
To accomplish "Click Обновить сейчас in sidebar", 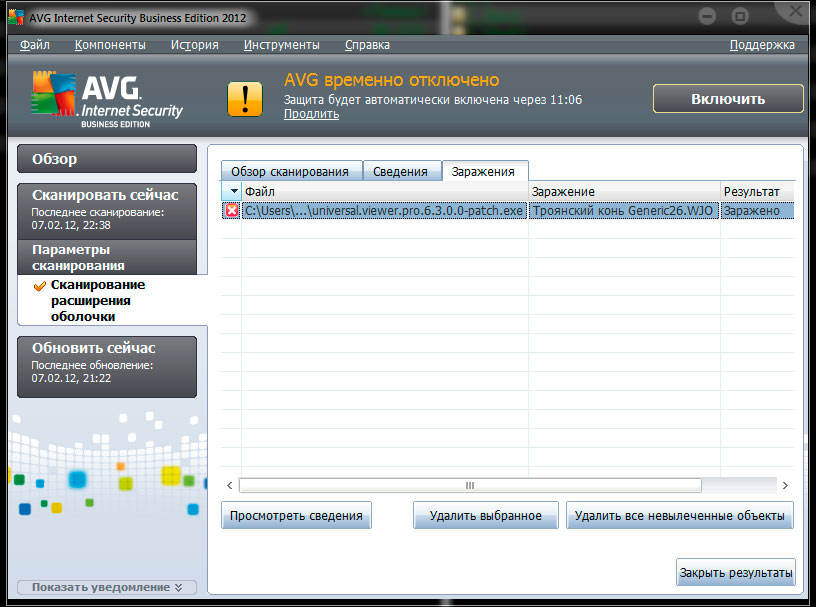I will (107, 366).
